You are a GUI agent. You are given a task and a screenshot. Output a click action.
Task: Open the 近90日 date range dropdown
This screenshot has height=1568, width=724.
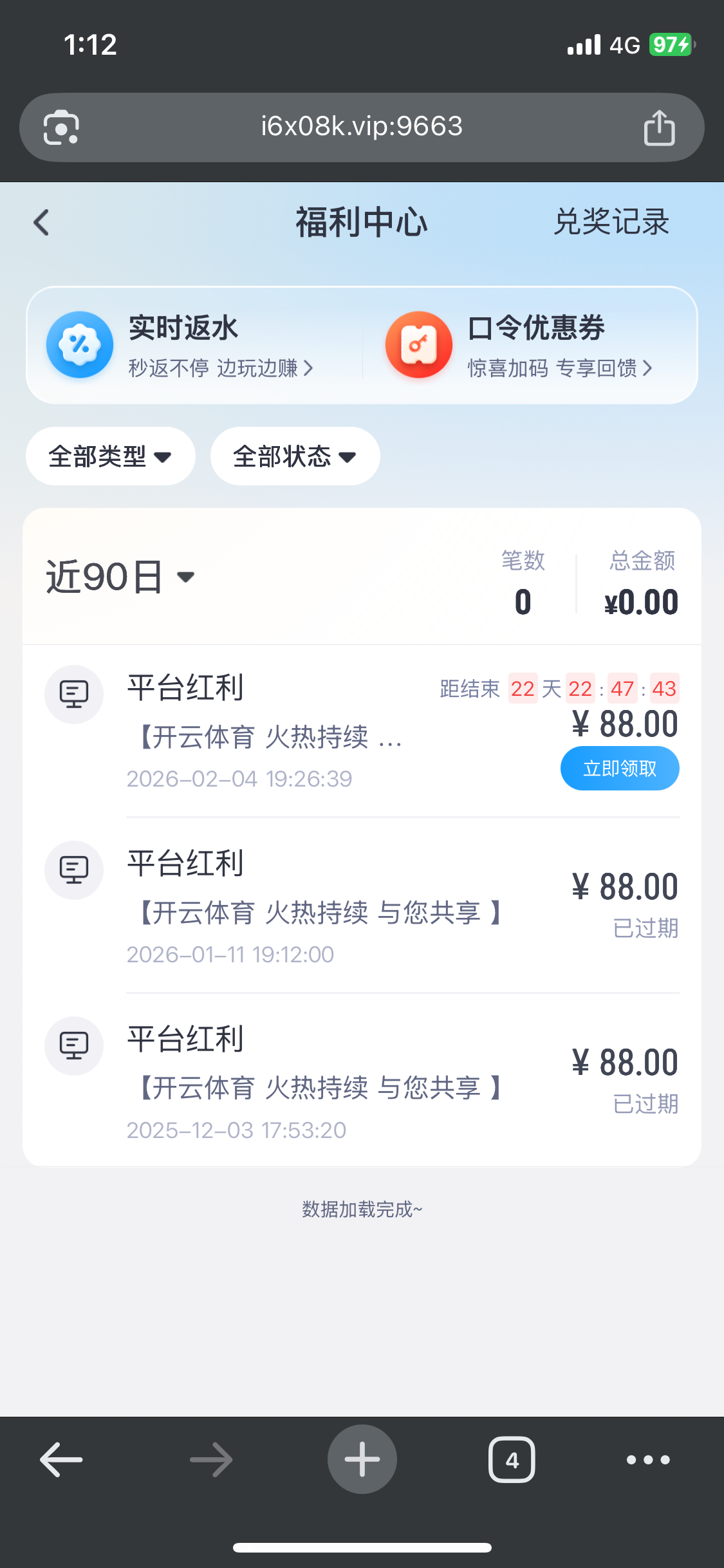pyautogui.click(x=120, y=577)
